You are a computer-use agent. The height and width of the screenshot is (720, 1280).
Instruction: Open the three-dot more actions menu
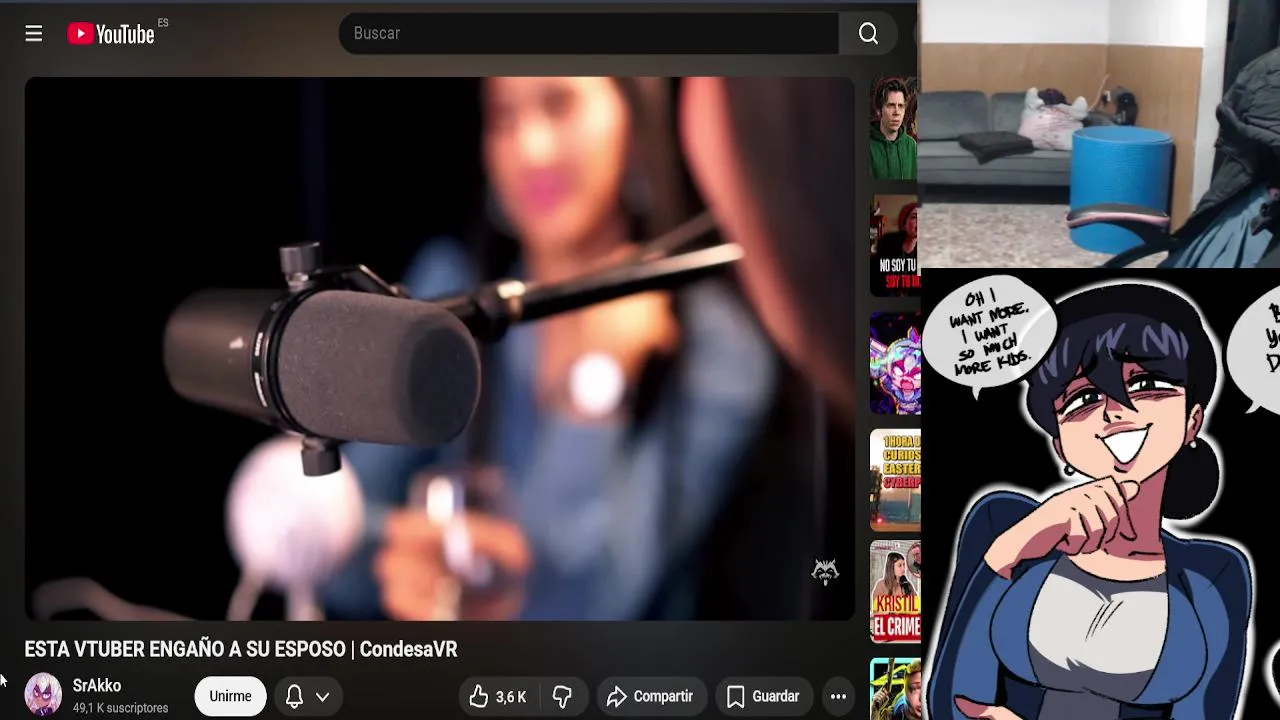838,696
